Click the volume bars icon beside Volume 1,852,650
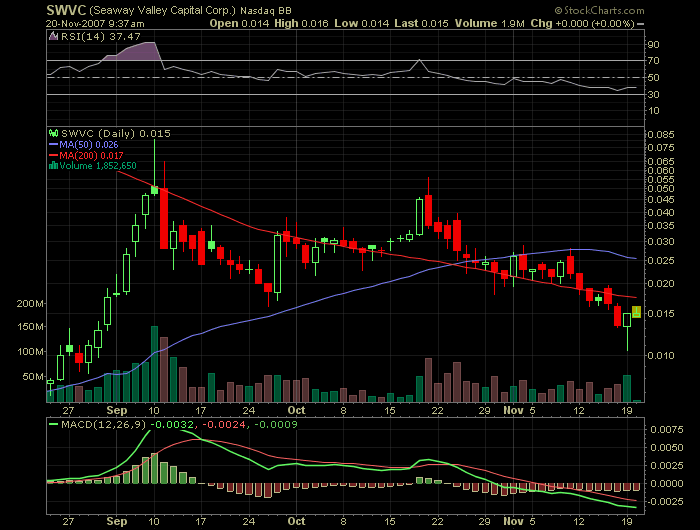700x530 pixels. pos(53,166)
